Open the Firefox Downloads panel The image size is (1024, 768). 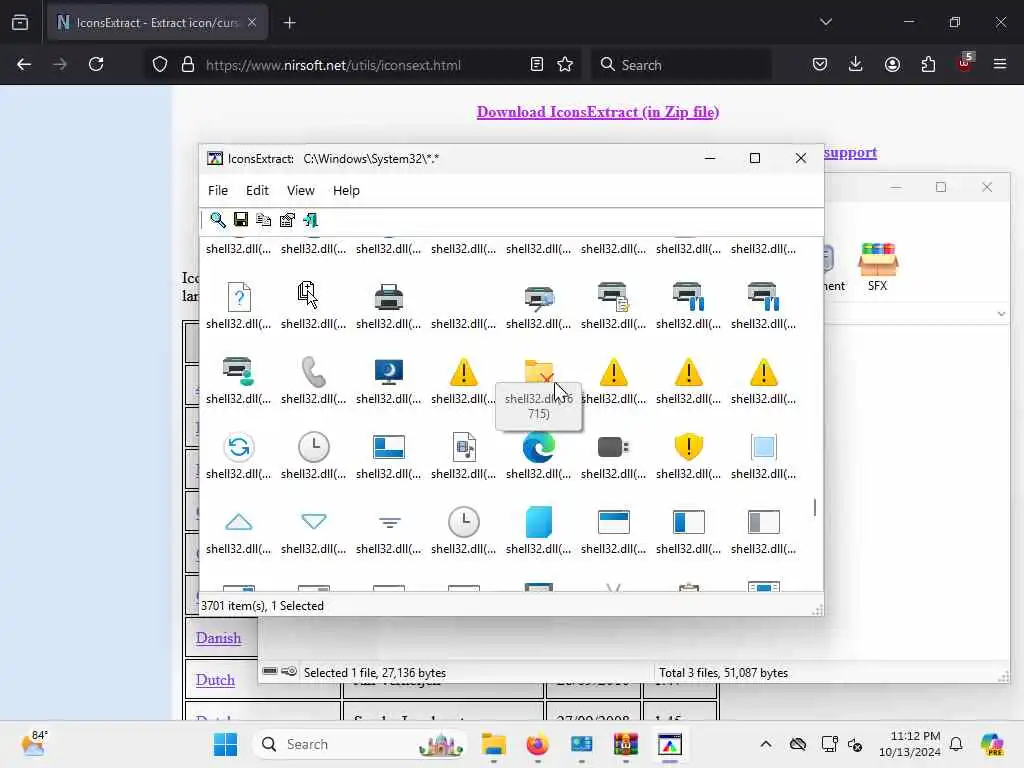pyautogui.click(x=856, y=64)
